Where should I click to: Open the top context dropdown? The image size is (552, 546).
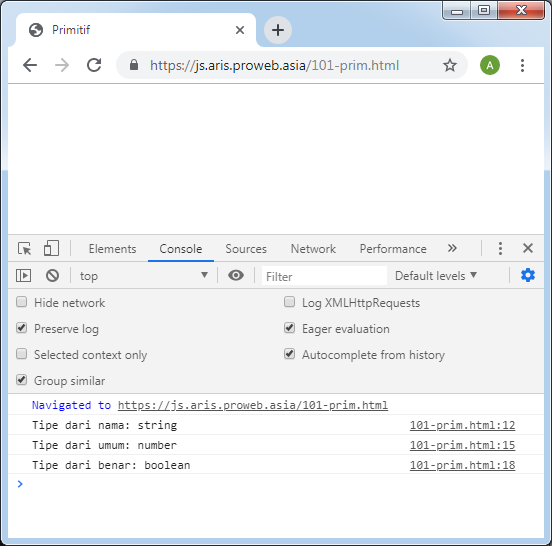[144, 276]
